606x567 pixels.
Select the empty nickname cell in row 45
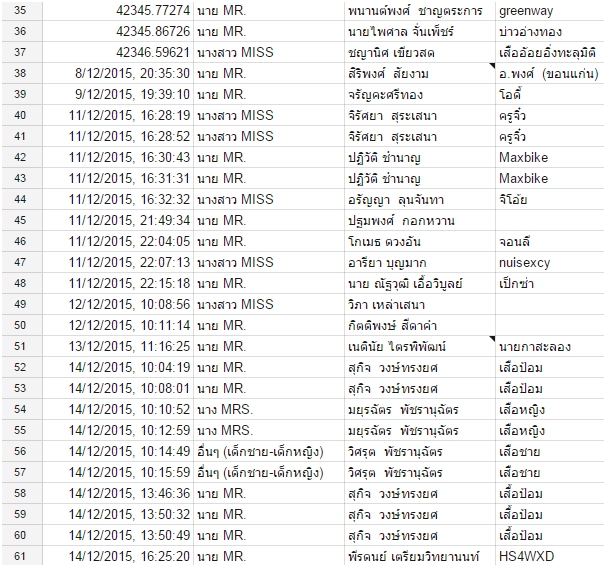click(x=550, y=220)
